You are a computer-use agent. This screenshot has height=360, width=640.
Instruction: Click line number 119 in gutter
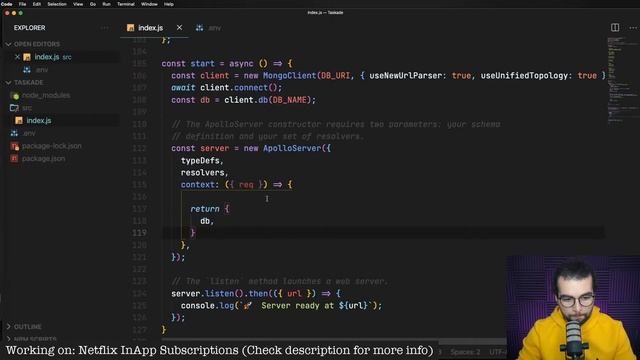pos(139,233)
